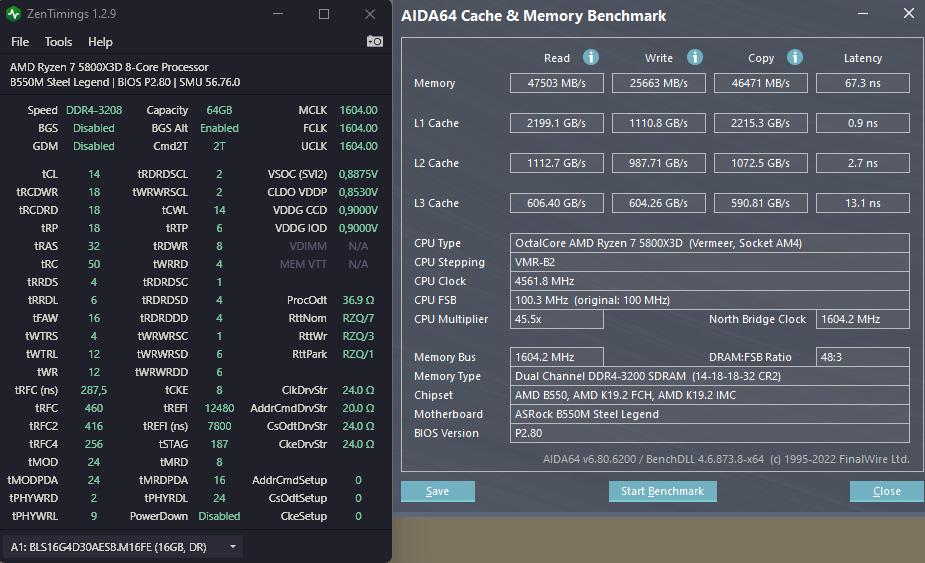Minimize the AIDA64 benchmark window

[862, 13]
